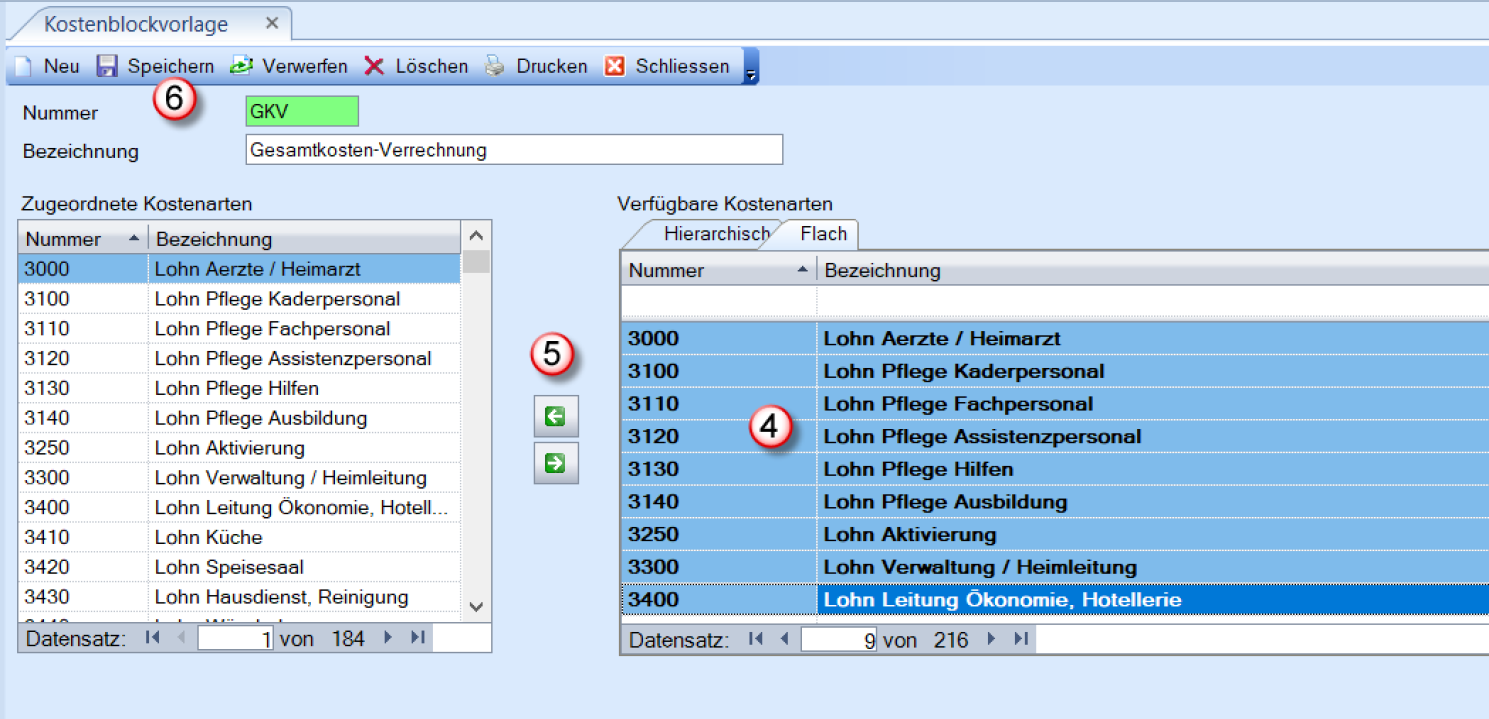
Task: Click the Bezeichnung filter cell in available list
Action: pos(1152,301)
